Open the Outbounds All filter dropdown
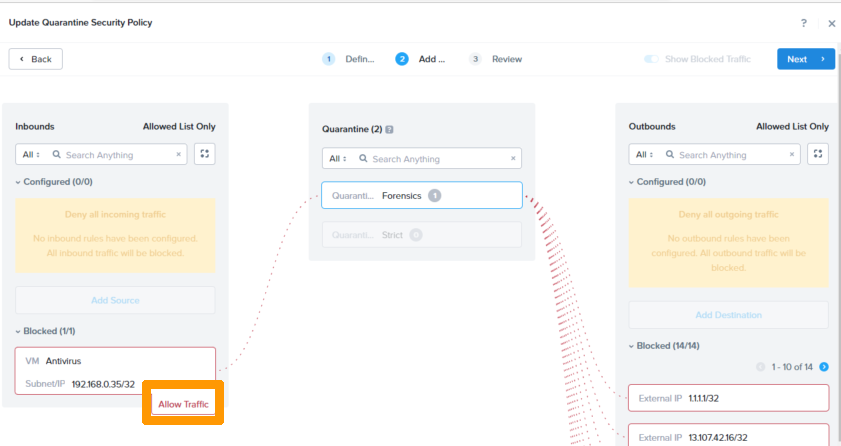 (643, 155)
